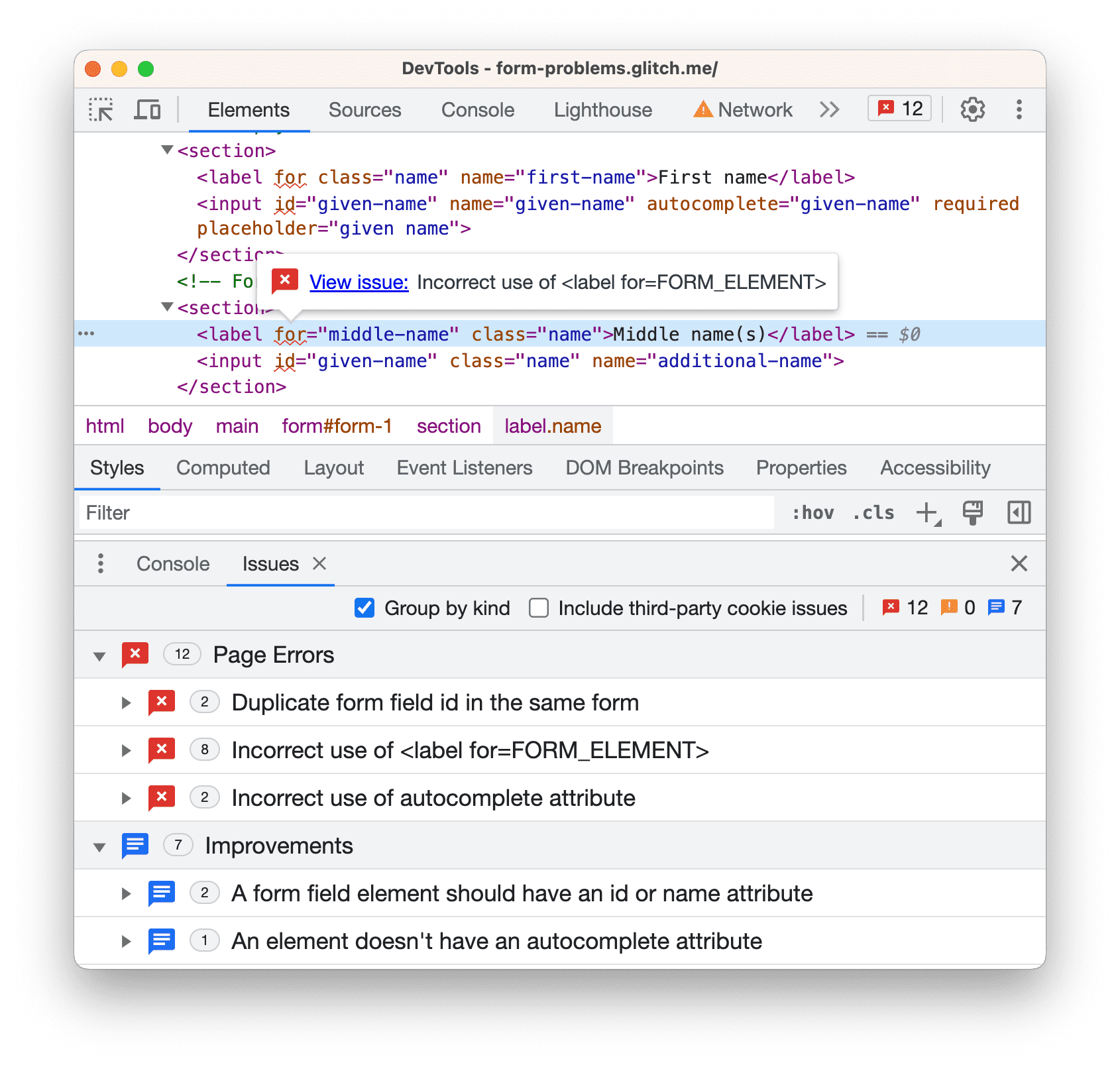Add a new style rule with plus icon

[x=926, y=512]
